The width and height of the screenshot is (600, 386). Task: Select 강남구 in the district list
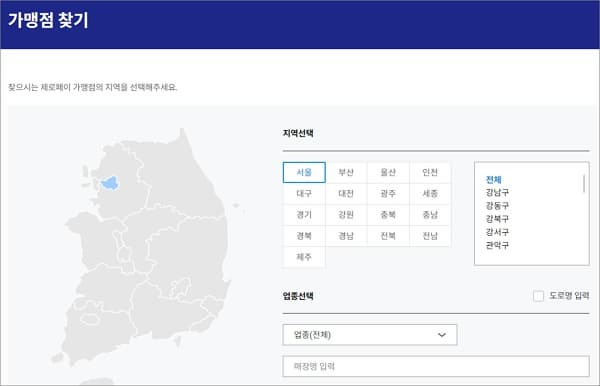point(497,192)
